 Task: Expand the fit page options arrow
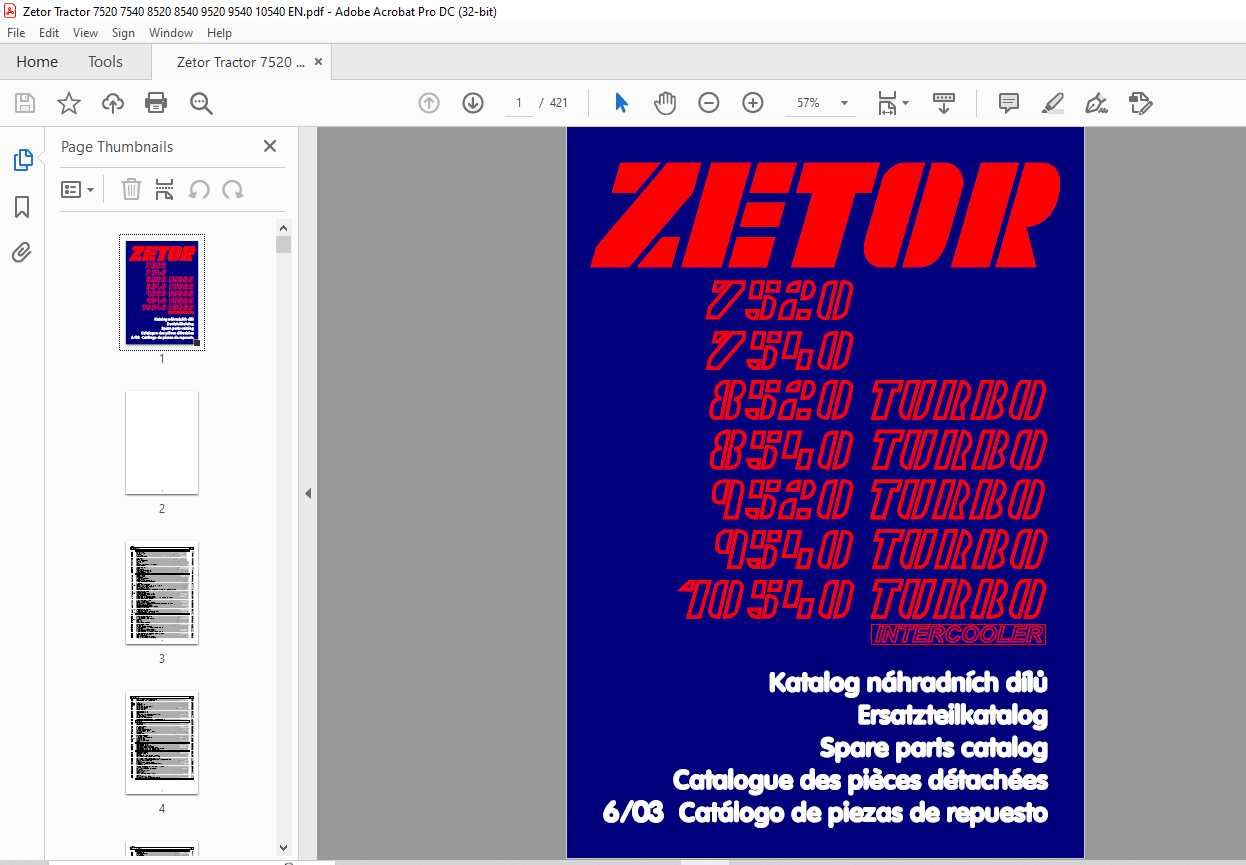point(906,103)
